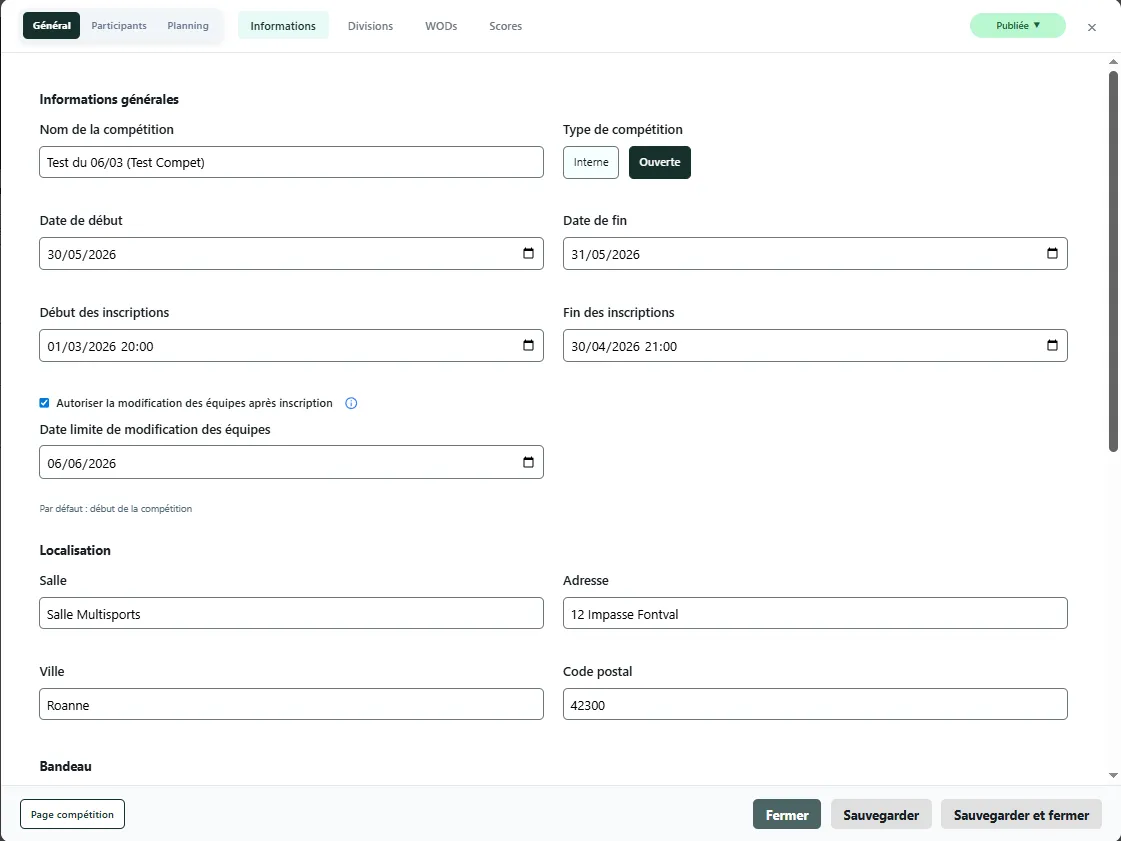Uncheck Autoriser la modification des équipes
Screen dimensions: 1121x841
44,403
